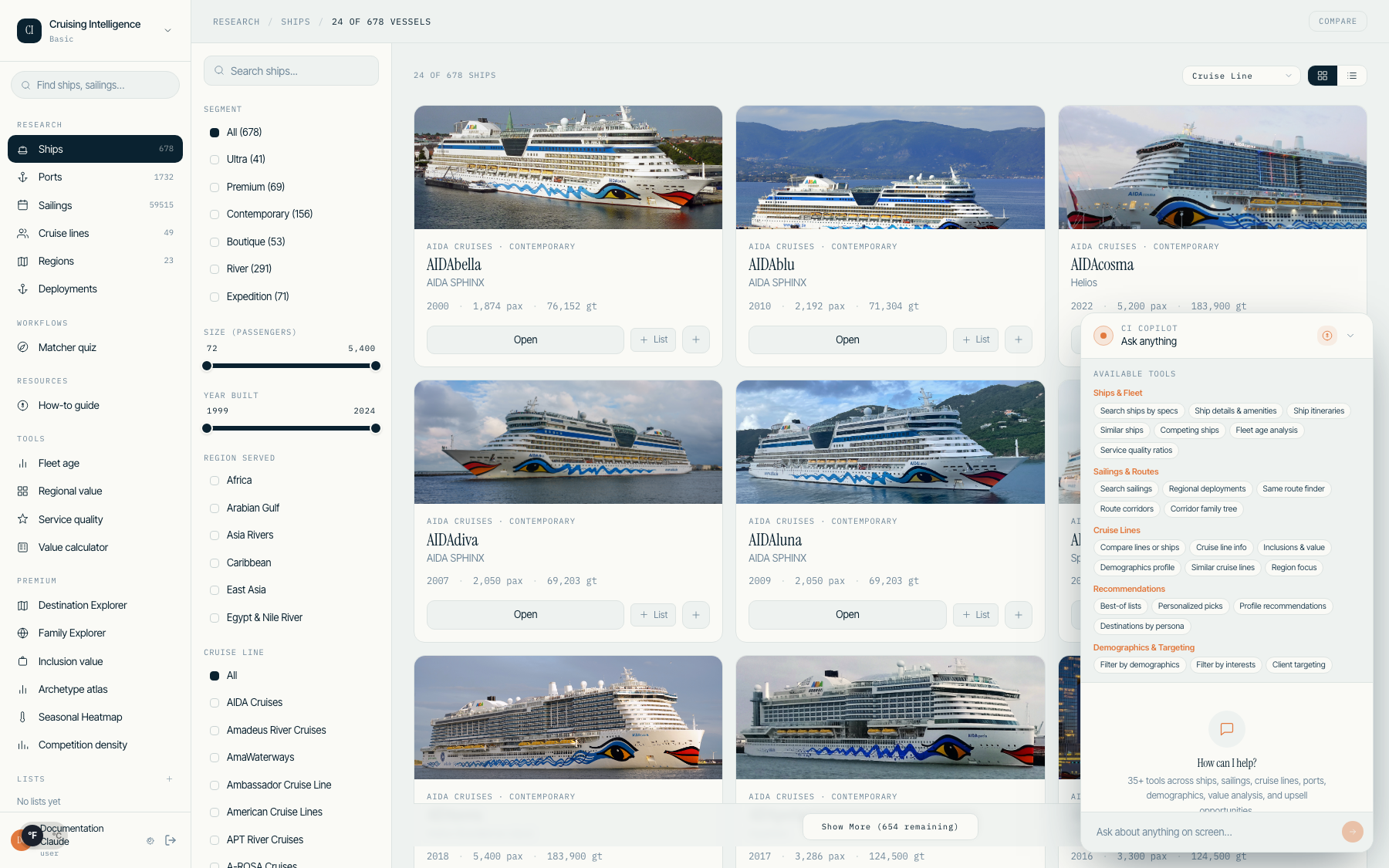Image resolution: width=1389 pixels, height=868 pixels.
Task: Open Matcher quiz workflow
Action: (x=95, y=347)
